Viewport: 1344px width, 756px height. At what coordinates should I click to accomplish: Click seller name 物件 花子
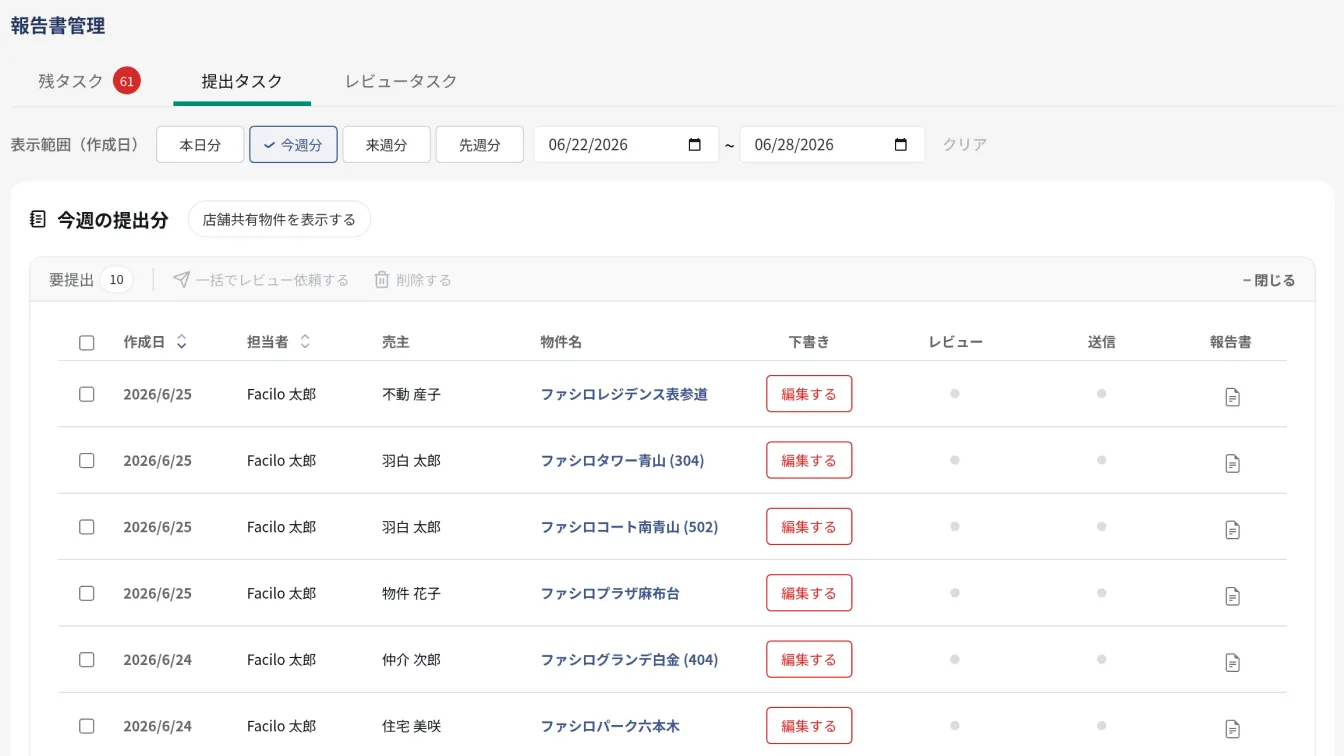411,593
